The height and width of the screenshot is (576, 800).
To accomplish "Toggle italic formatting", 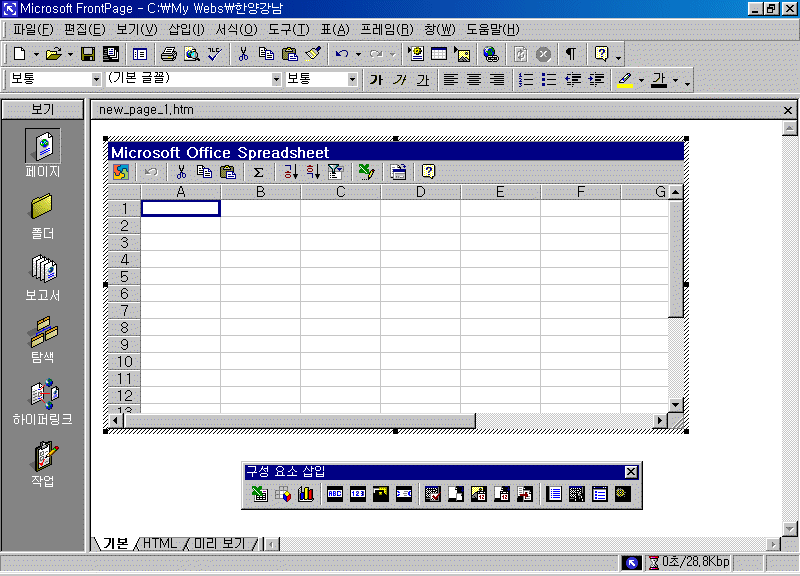I will click(399, 80).
